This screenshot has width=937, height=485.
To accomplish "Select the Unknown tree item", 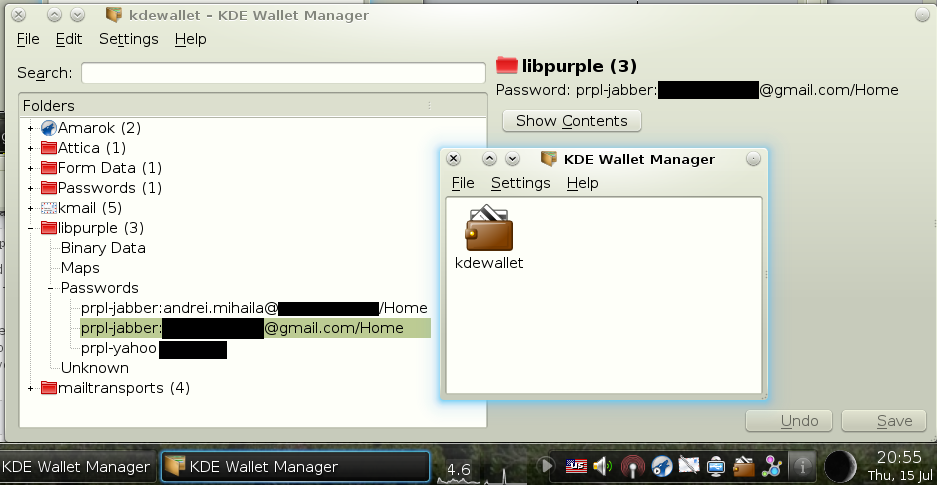I will click(x=94, y=368).
